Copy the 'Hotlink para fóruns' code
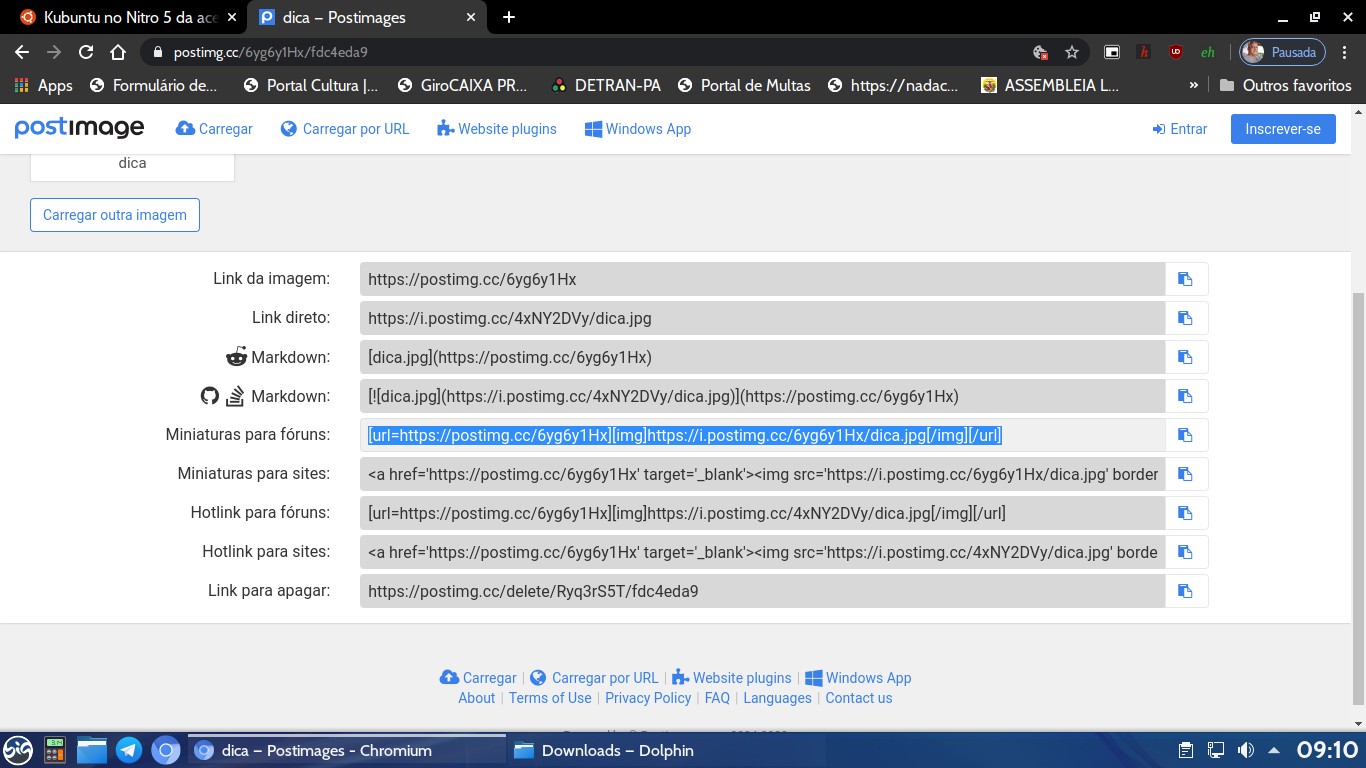Viewport: 1366px width, 768px height. point(1186,513)
